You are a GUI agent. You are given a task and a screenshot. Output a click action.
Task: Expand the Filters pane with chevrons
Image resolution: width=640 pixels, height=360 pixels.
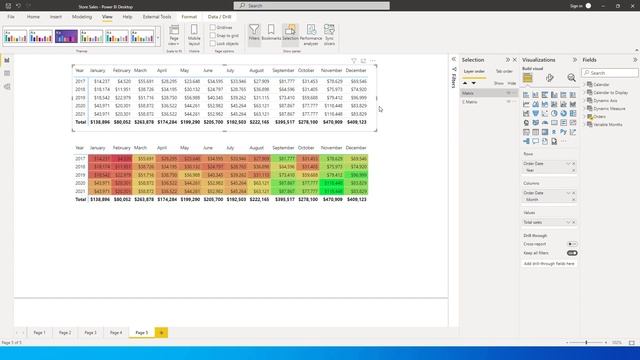pos(453,60)
